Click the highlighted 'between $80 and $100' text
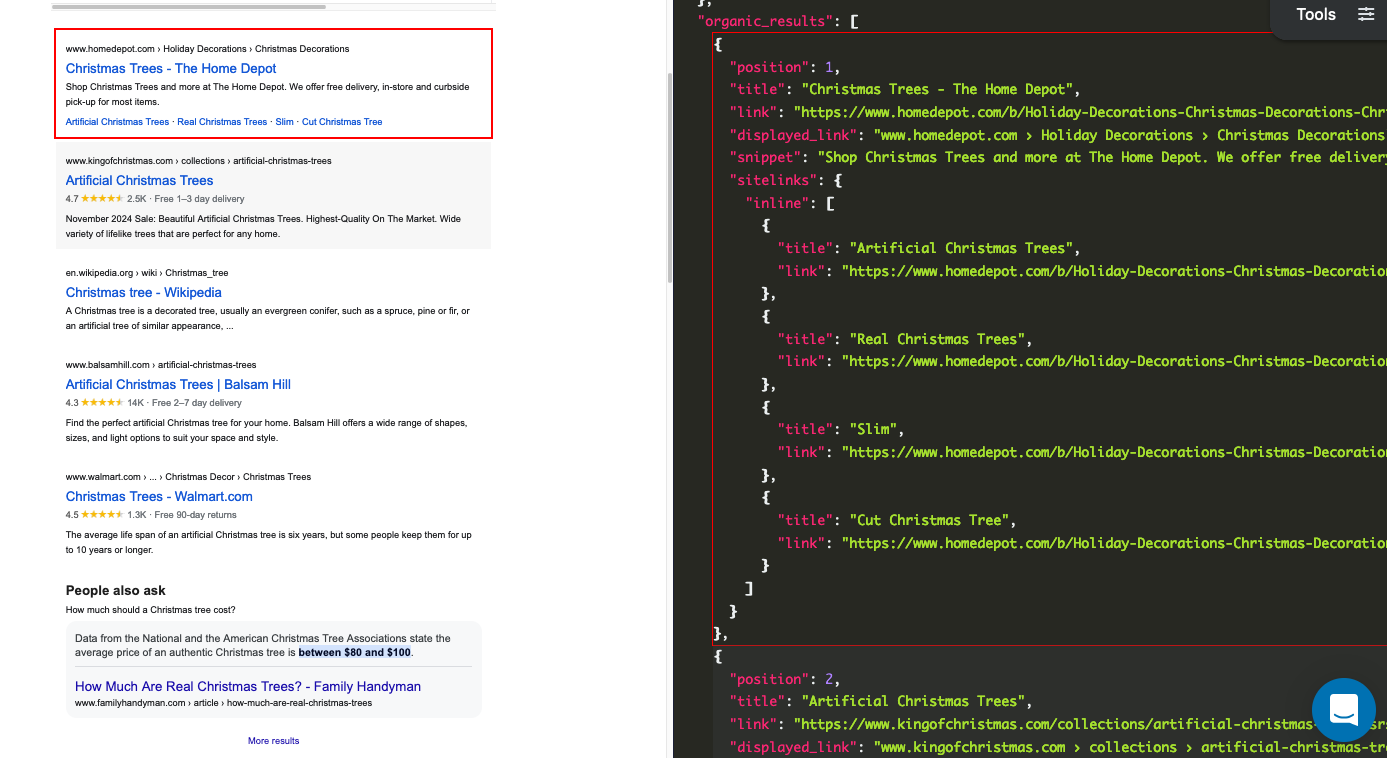 pyautogui.click(x=355, y=652)
